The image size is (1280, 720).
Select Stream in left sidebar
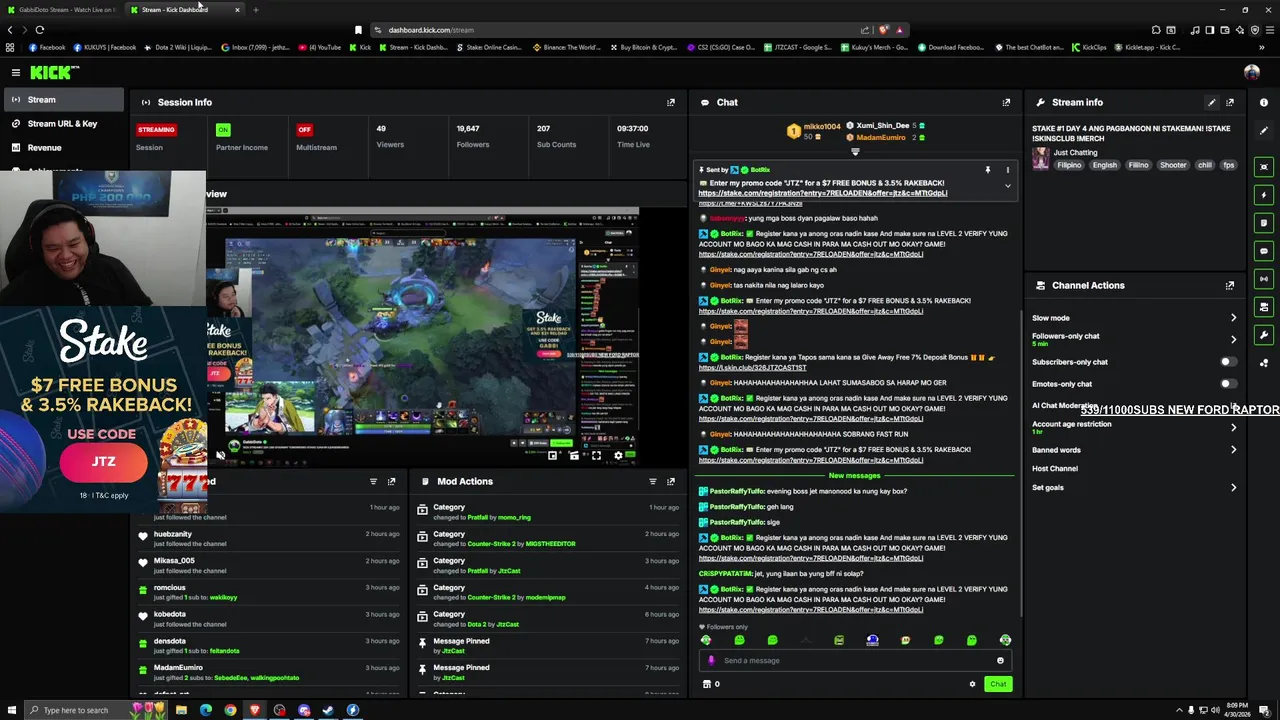(62, 99)
